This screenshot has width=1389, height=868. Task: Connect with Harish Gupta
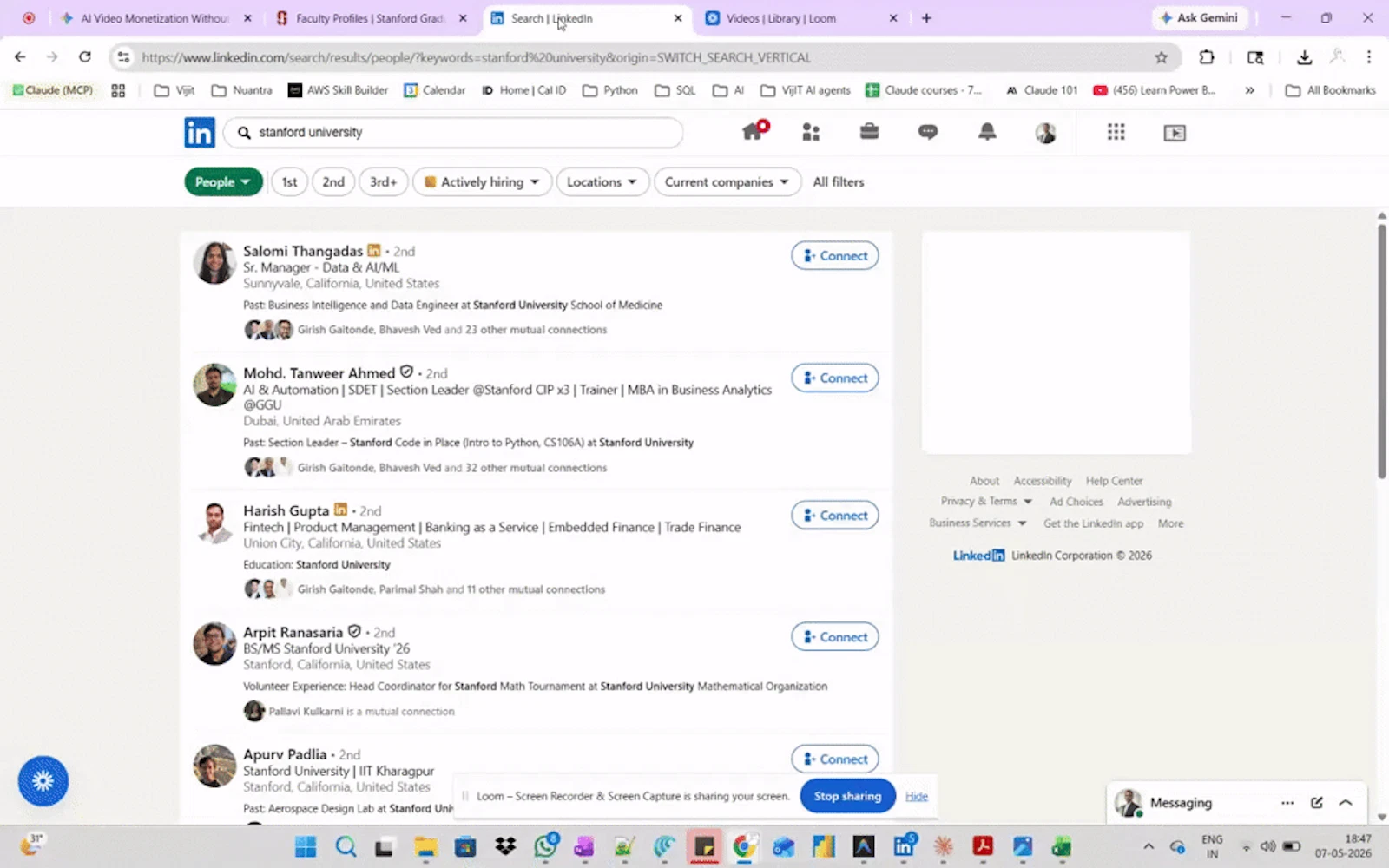pyautogui.click(x=835, y=516)
